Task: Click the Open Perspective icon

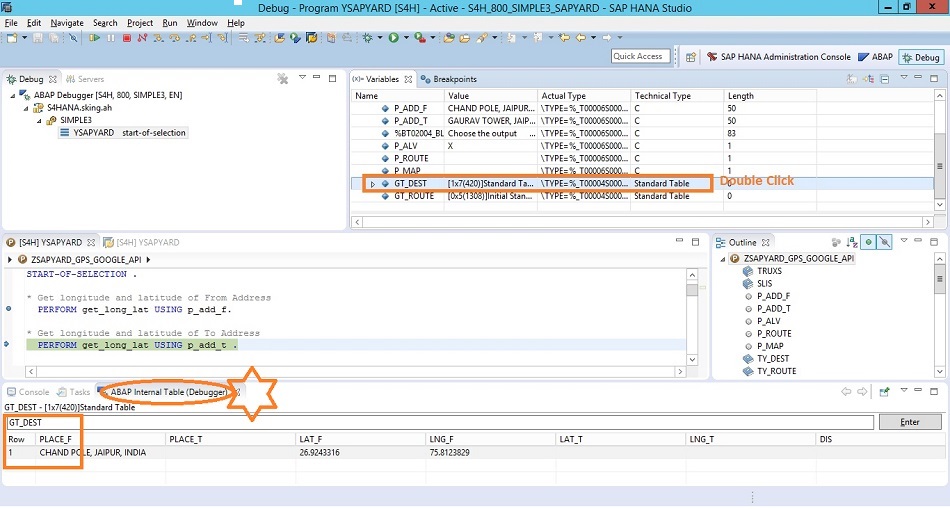Action: pos(691,57)
